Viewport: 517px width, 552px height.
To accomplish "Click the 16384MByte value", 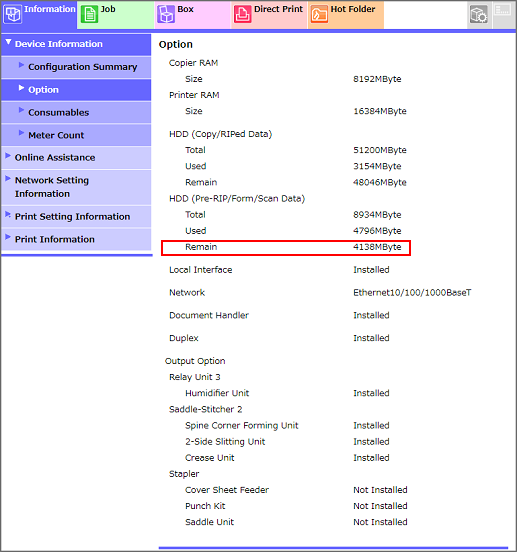I will (x=380, y=111).
